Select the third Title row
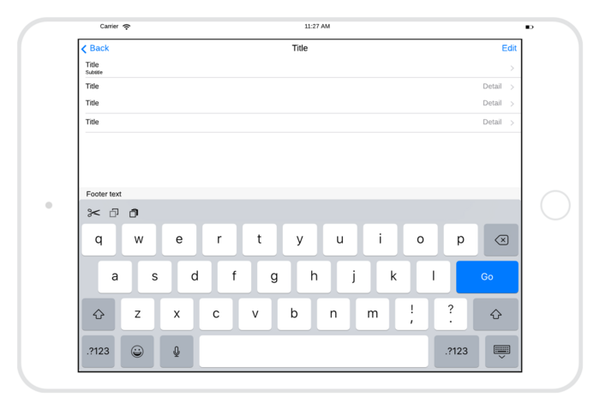The image size is (600, 410). (298, 103)
